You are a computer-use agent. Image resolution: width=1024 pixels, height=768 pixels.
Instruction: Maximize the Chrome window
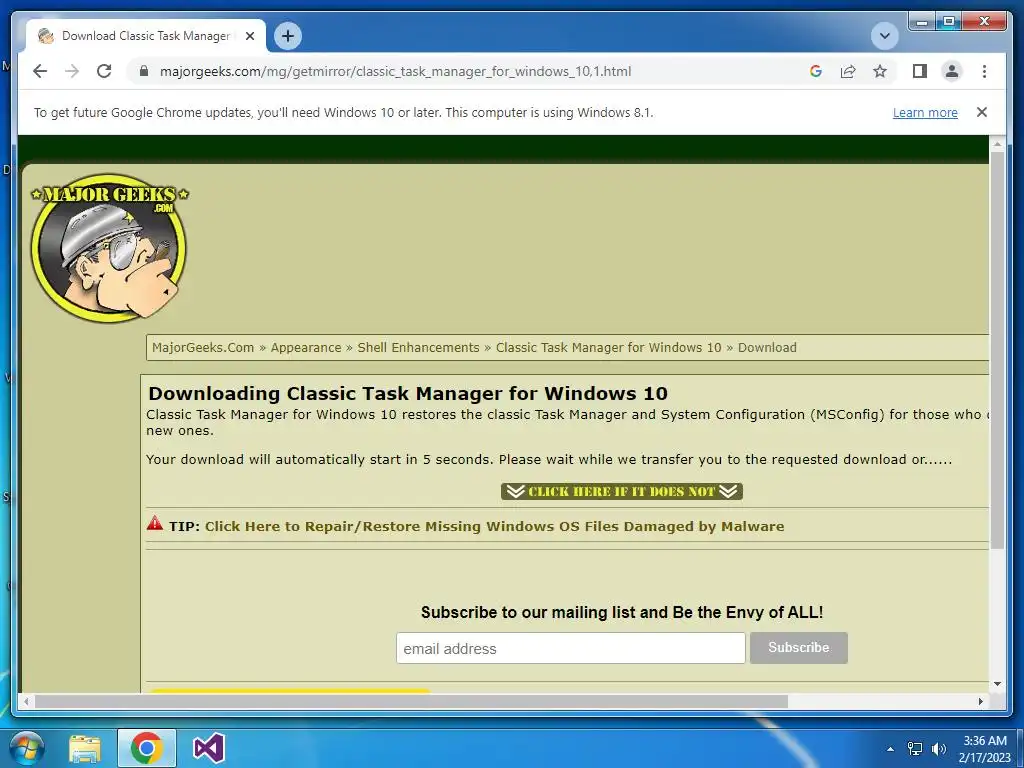(x=949, y=22)
